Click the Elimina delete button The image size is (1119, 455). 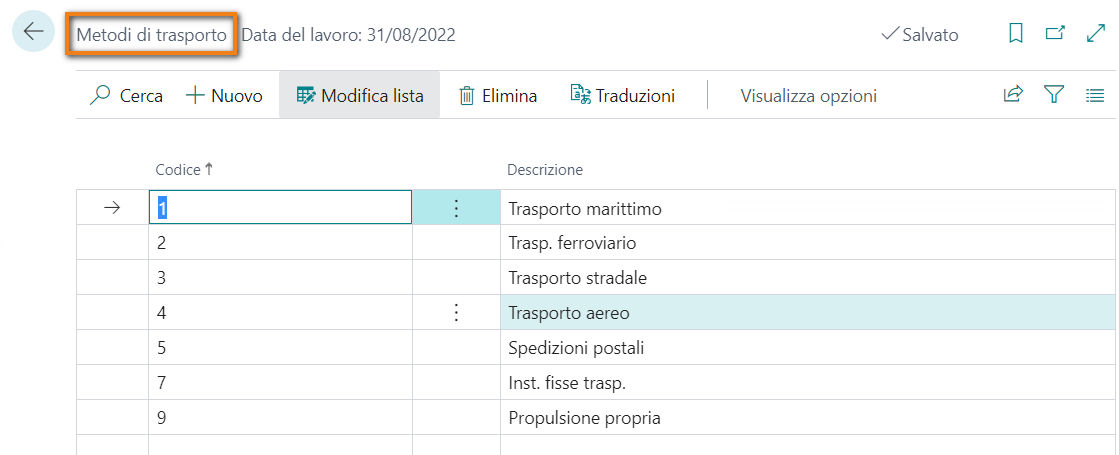tap(498, 96)
